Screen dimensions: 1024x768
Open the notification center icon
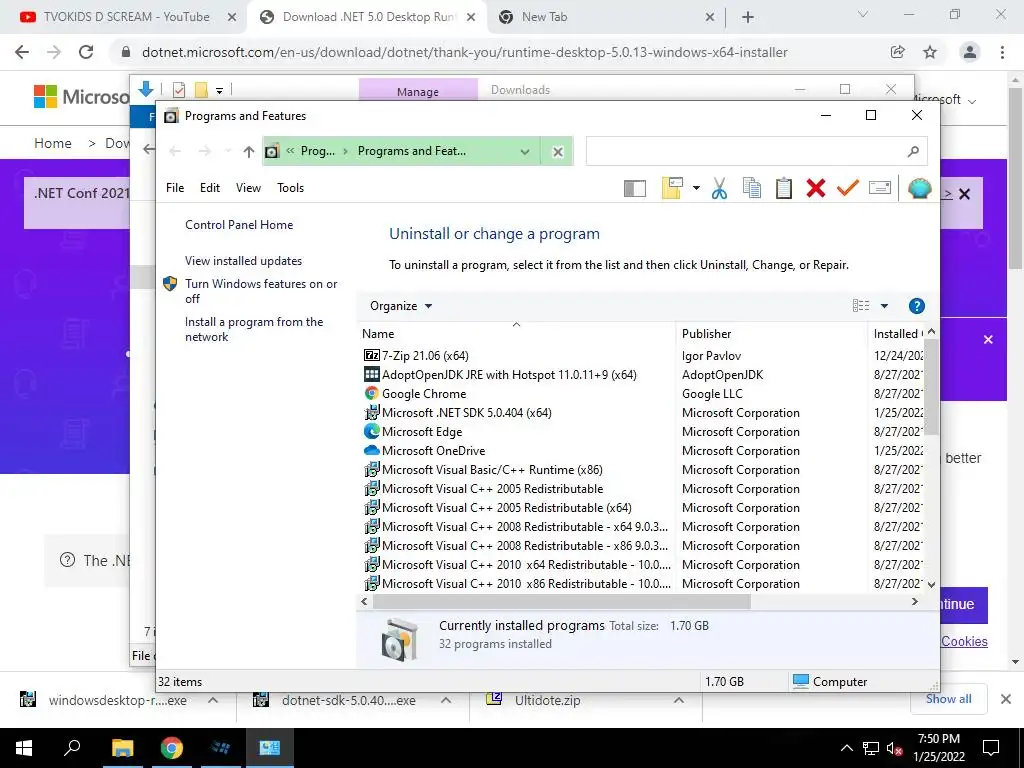point(991,748)
